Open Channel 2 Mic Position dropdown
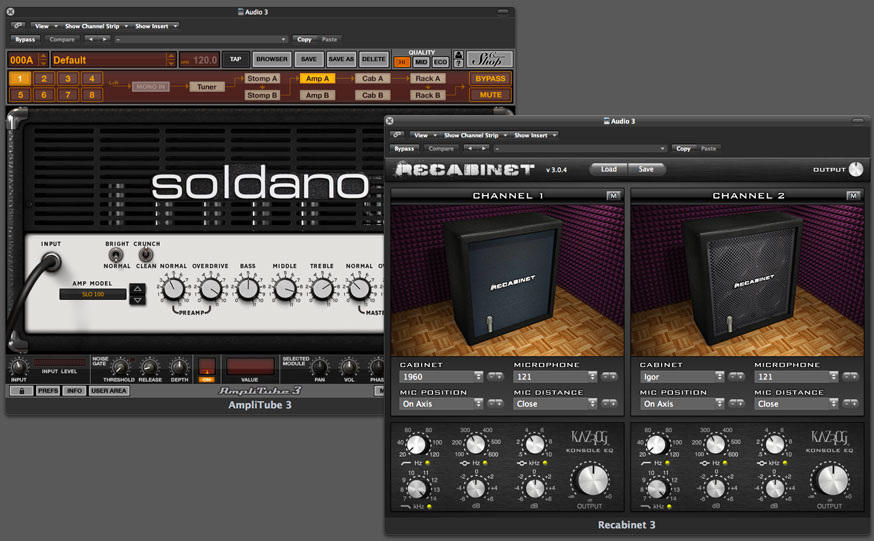 682,403
